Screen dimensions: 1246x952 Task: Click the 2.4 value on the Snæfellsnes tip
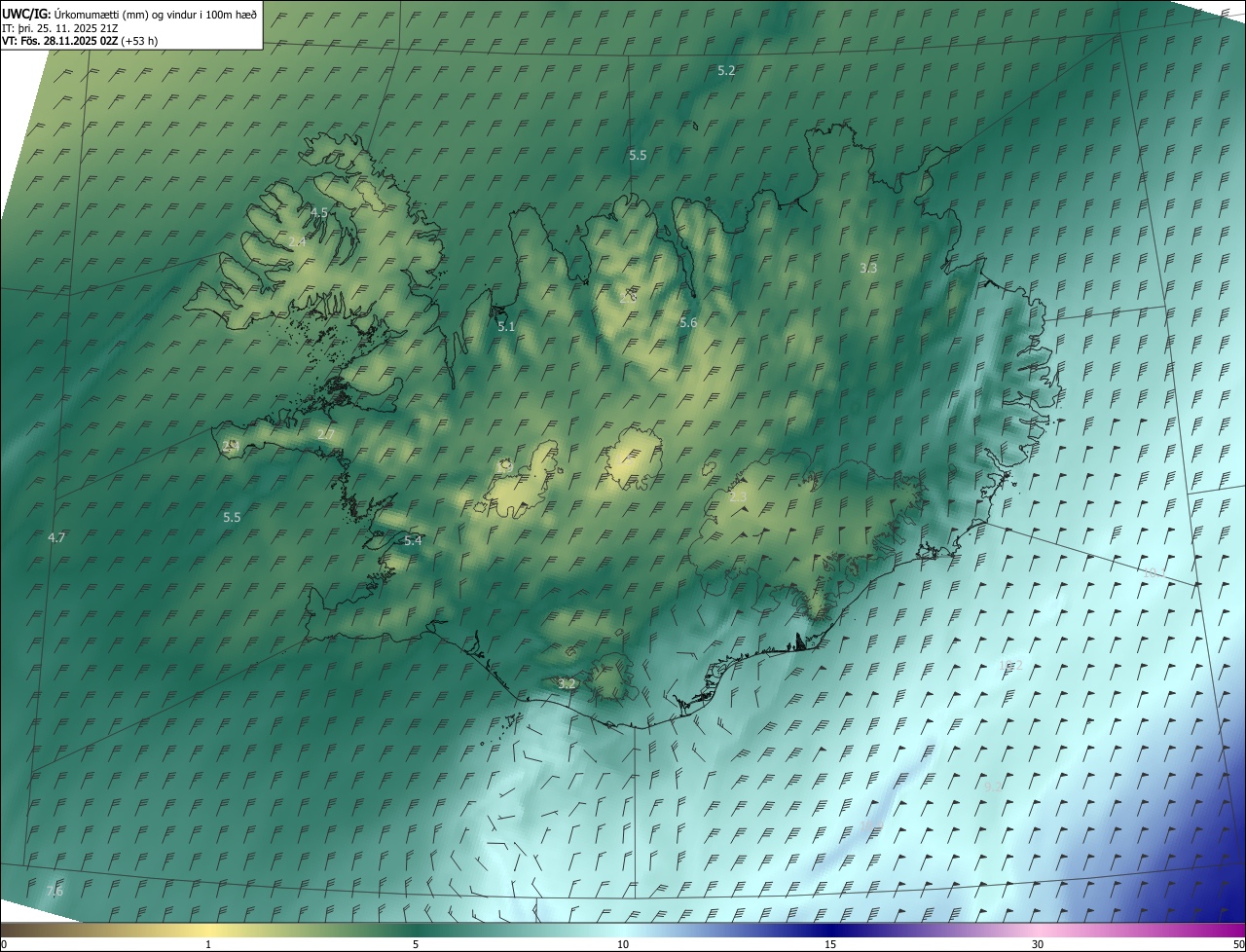(230, 445)
